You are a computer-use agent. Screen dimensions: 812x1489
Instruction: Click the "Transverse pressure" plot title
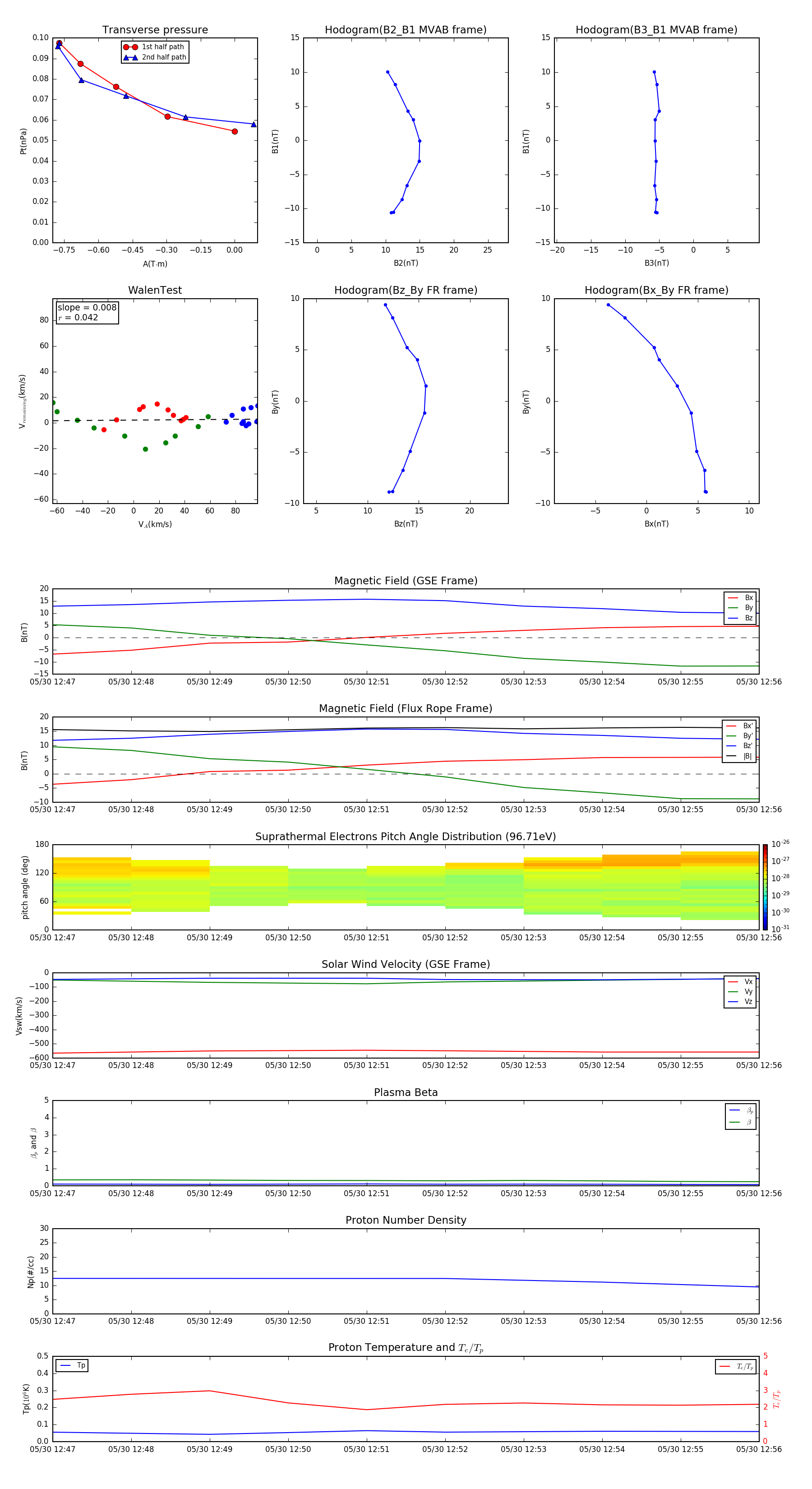[155, 30]
